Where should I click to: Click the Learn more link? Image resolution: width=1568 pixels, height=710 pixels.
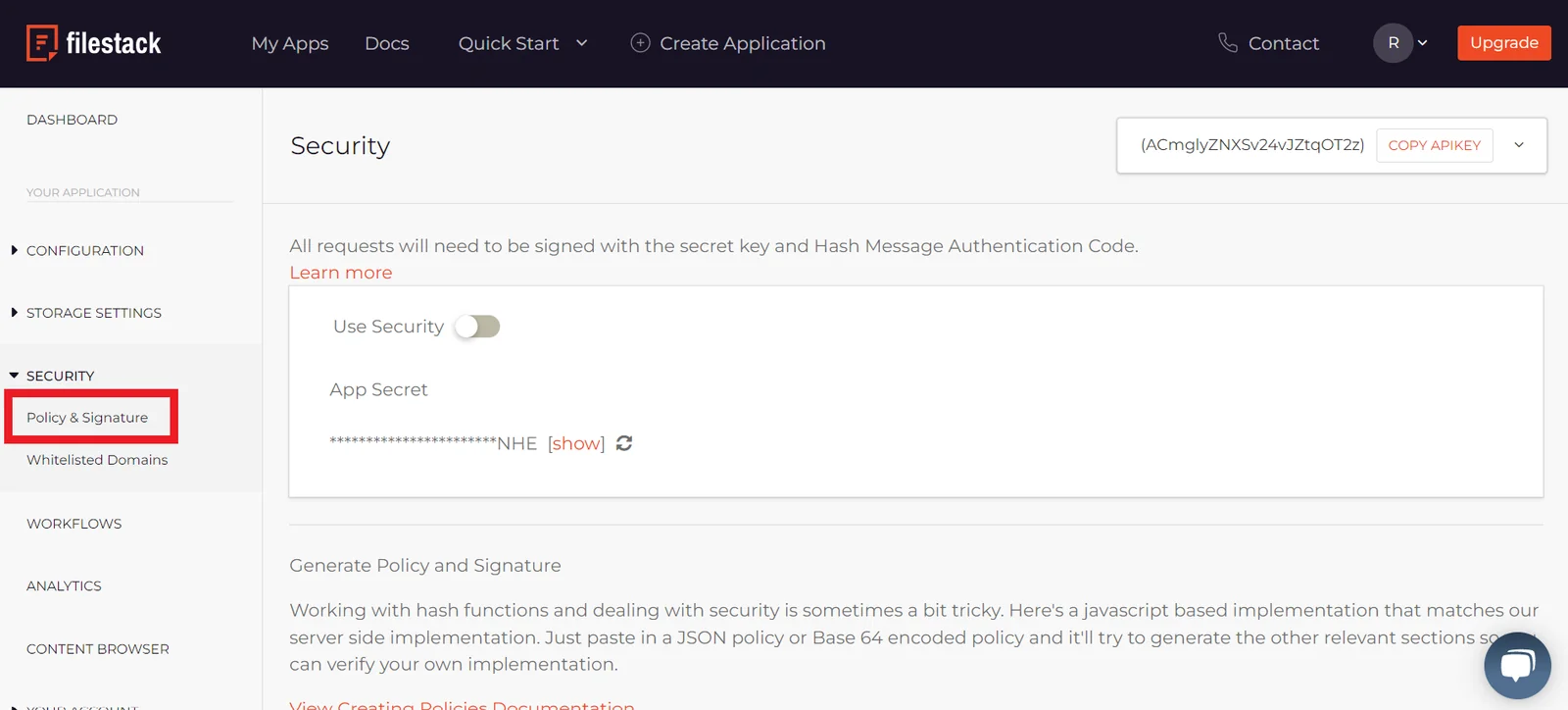click(341, 273)
